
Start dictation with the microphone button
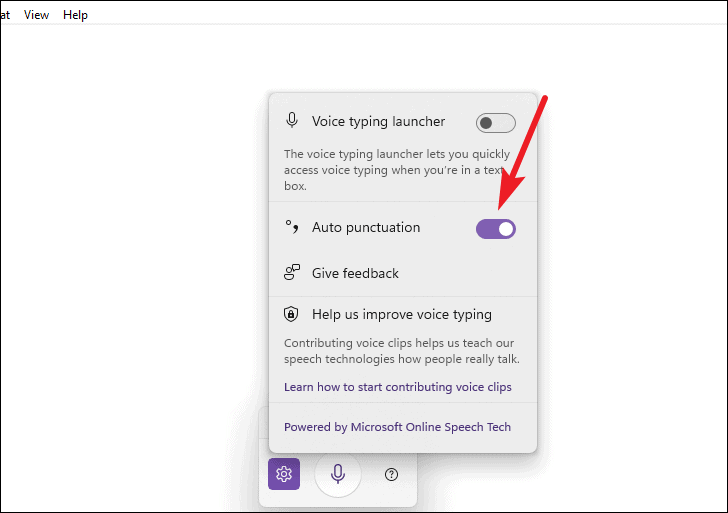tap(338, 474)
